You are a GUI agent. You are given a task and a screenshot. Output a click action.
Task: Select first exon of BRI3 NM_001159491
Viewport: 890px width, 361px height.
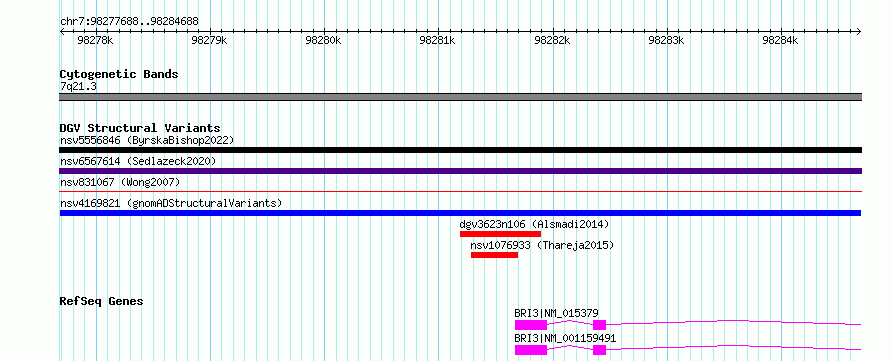[531, 350]
